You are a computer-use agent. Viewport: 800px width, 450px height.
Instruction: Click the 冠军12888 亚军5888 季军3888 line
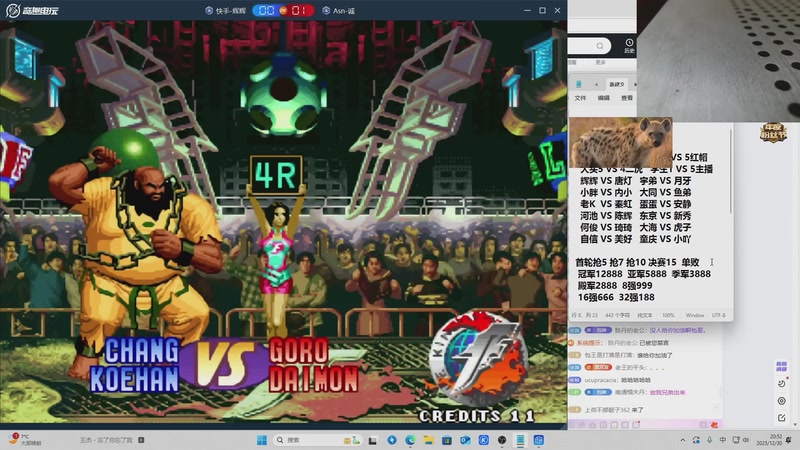click(x=644, y=274)
